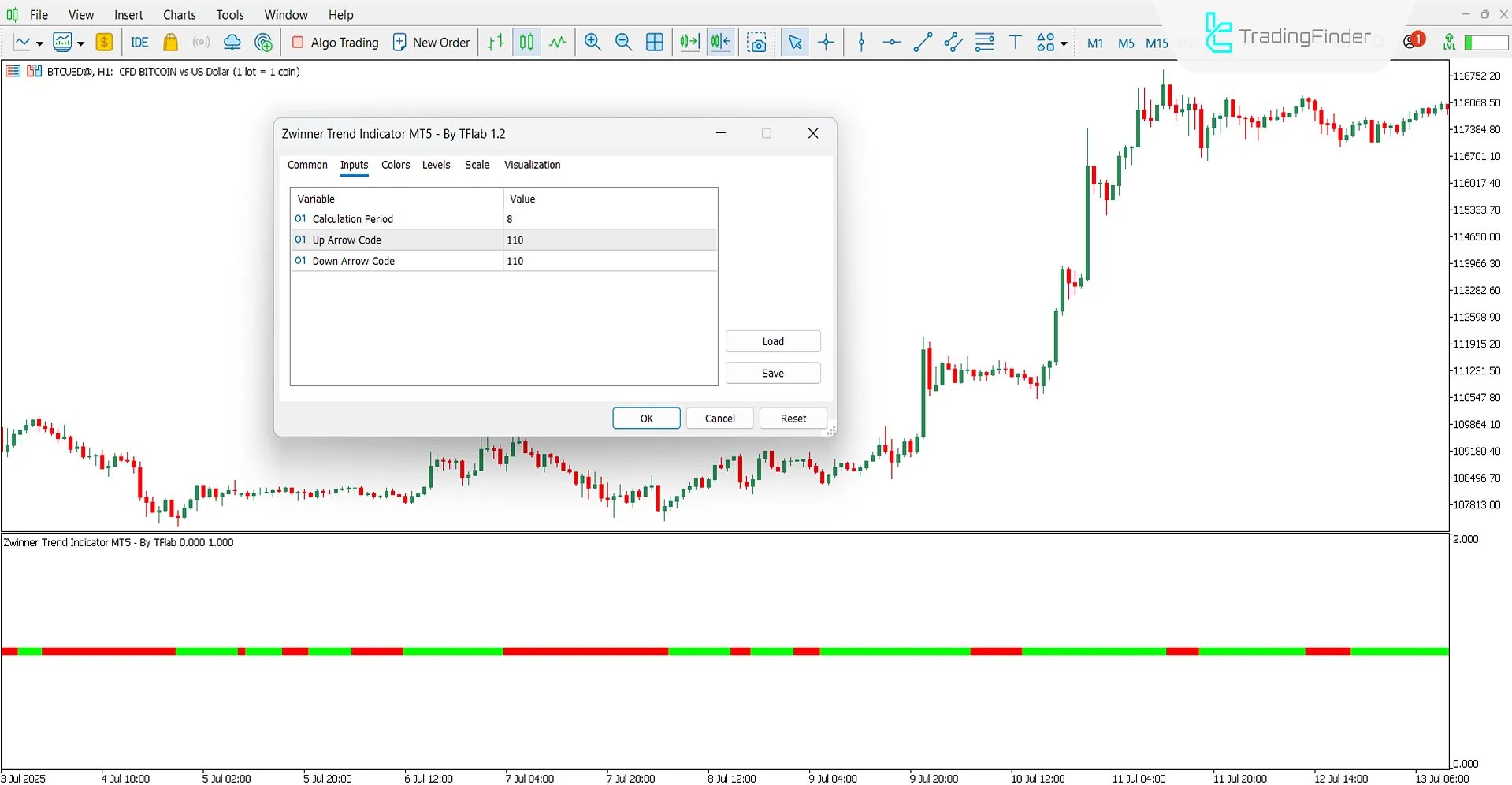Open the Charts menu
This screenshot has width=1512, height=785.
tap(179, 14)
